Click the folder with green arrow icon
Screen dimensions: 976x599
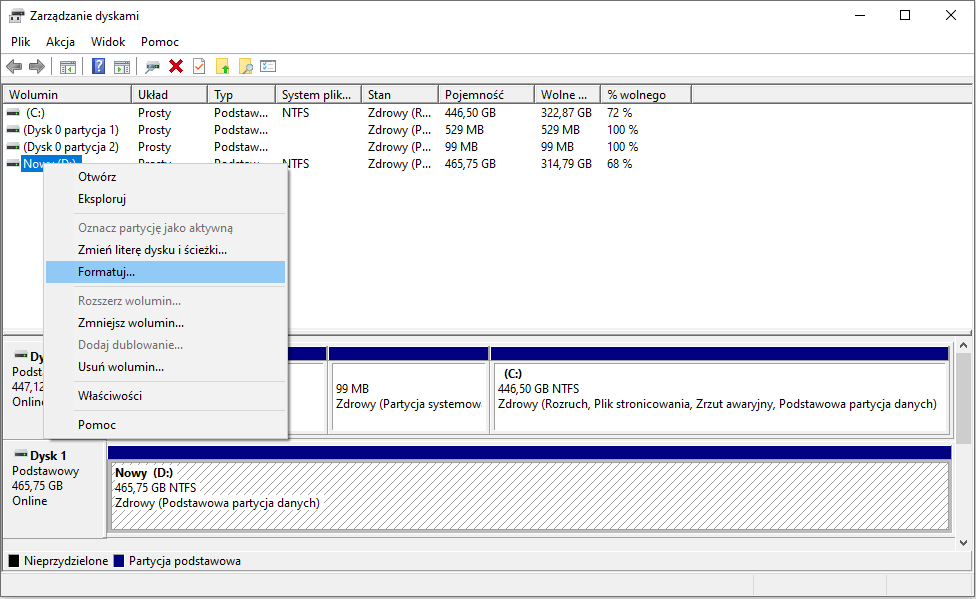coord(222,66)
